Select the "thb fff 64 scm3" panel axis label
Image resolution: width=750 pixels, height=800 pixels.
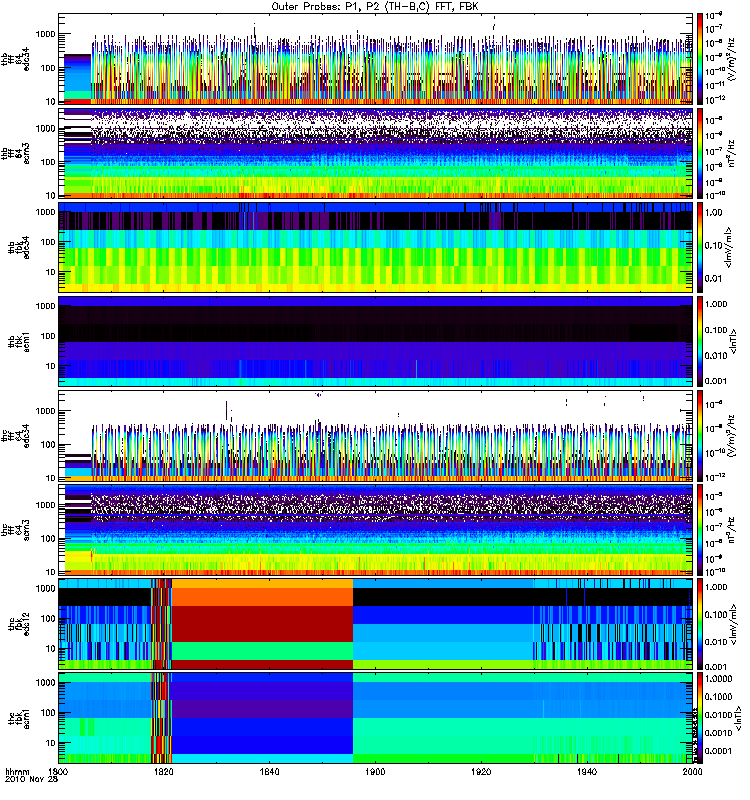pyautogui.click(x=15, y=154)
